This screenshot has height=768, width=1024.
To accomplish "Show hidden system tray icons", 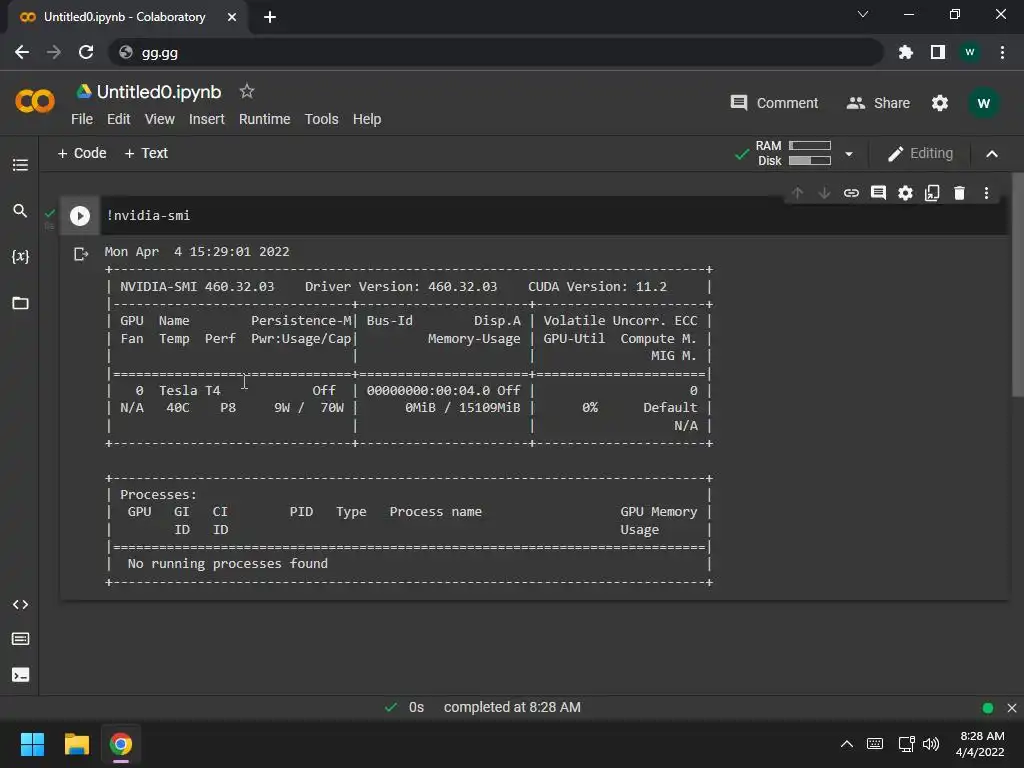I will (846, 744).
